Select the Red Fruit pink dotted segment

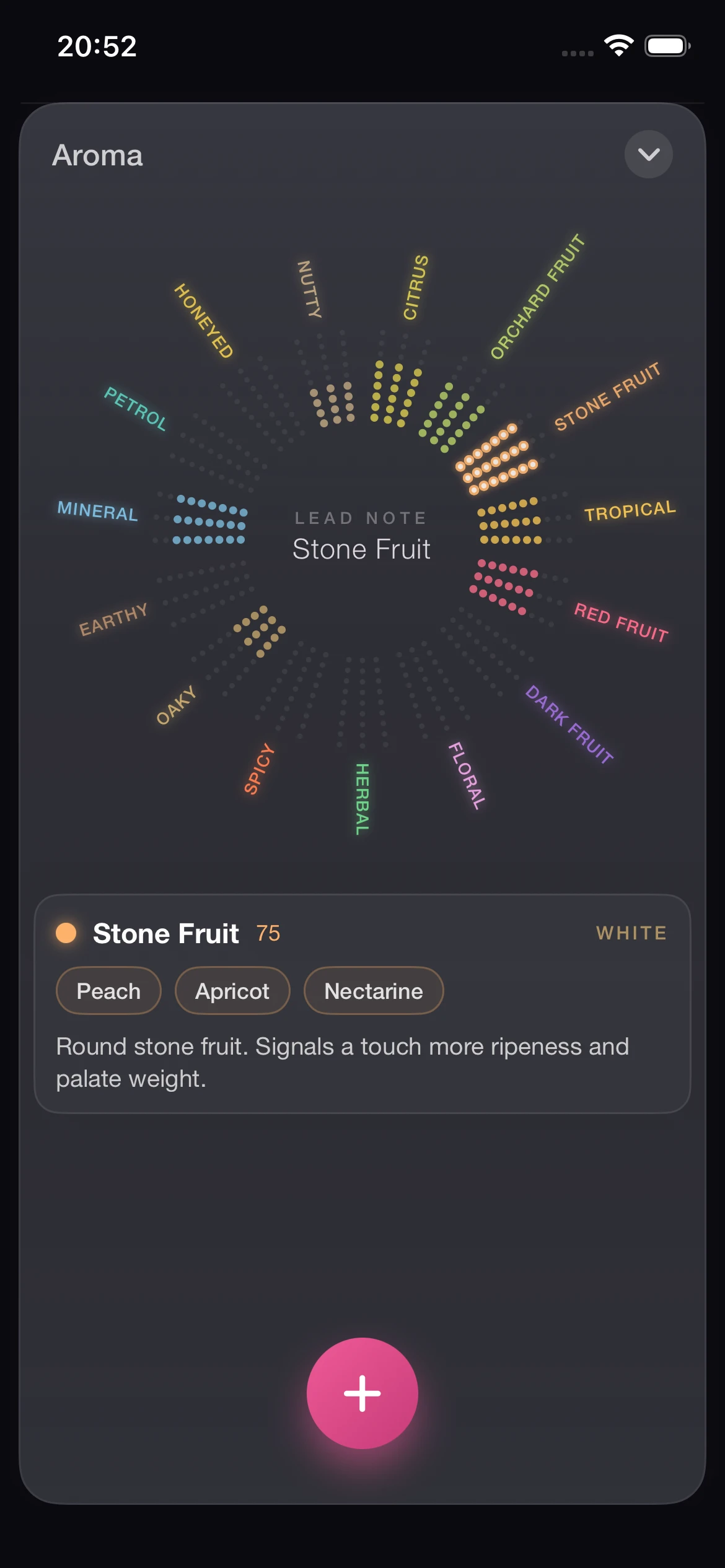(503, 586)
